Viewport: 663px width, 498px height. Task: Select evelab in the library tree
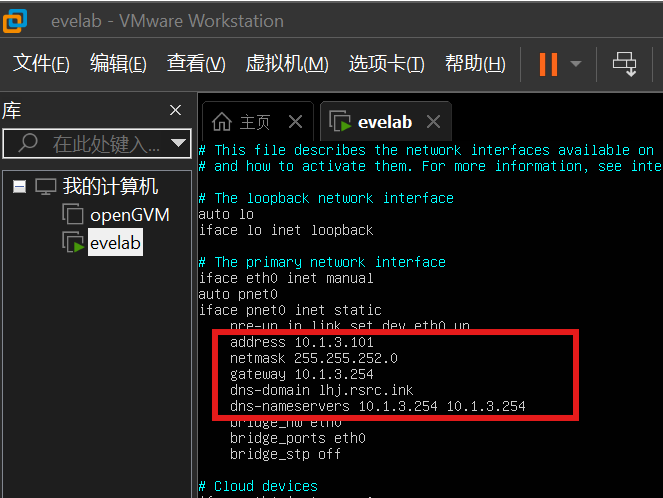click(115, 241)
